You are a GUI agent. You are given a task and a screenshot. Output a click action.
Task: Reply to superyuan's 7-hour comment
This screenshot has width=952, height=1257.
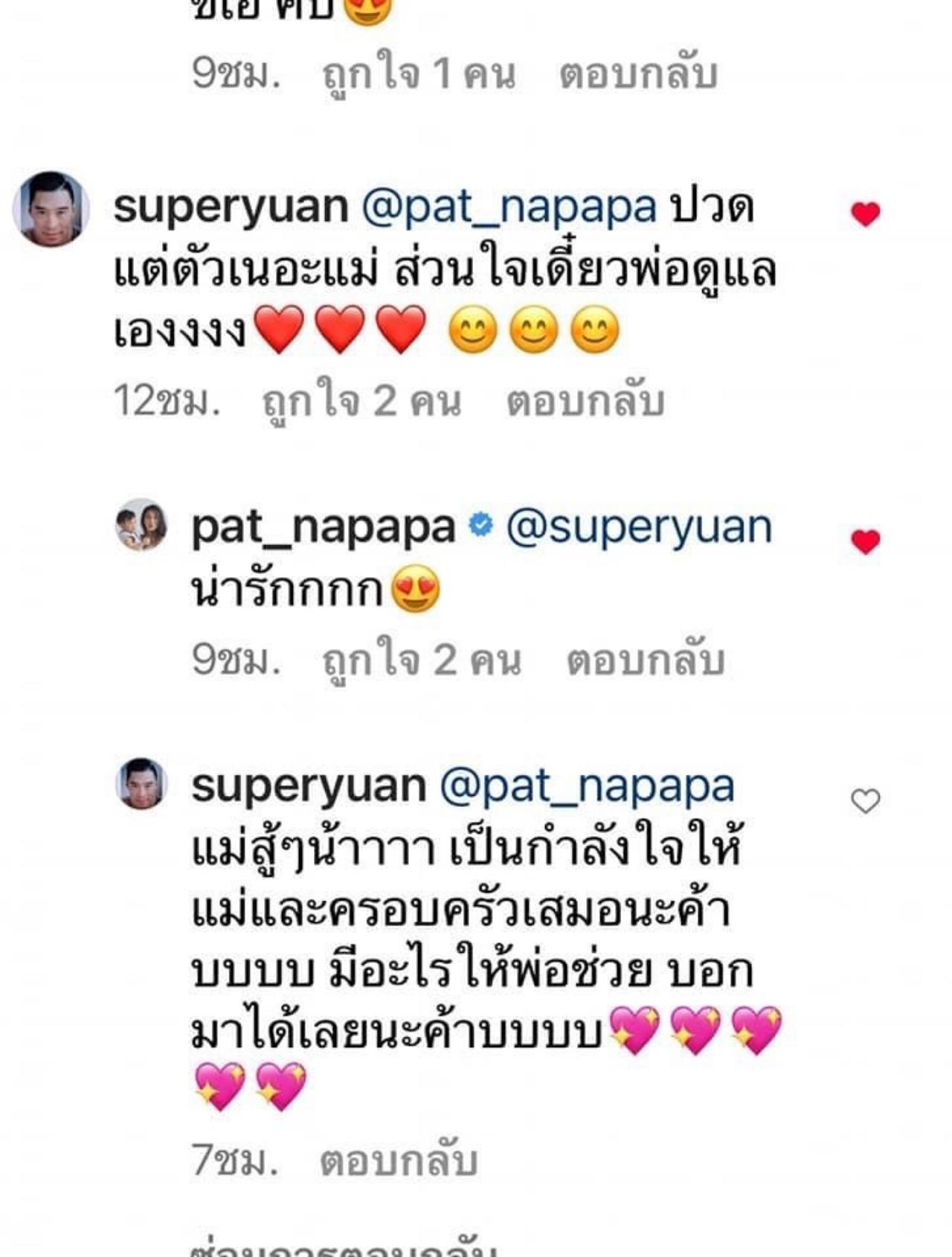pos(399,1161)
